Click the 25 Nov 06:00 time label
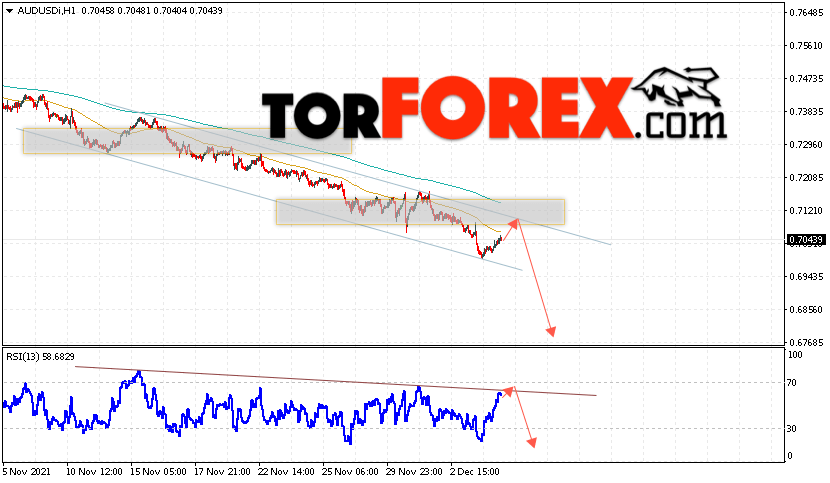 pos(350,471)
